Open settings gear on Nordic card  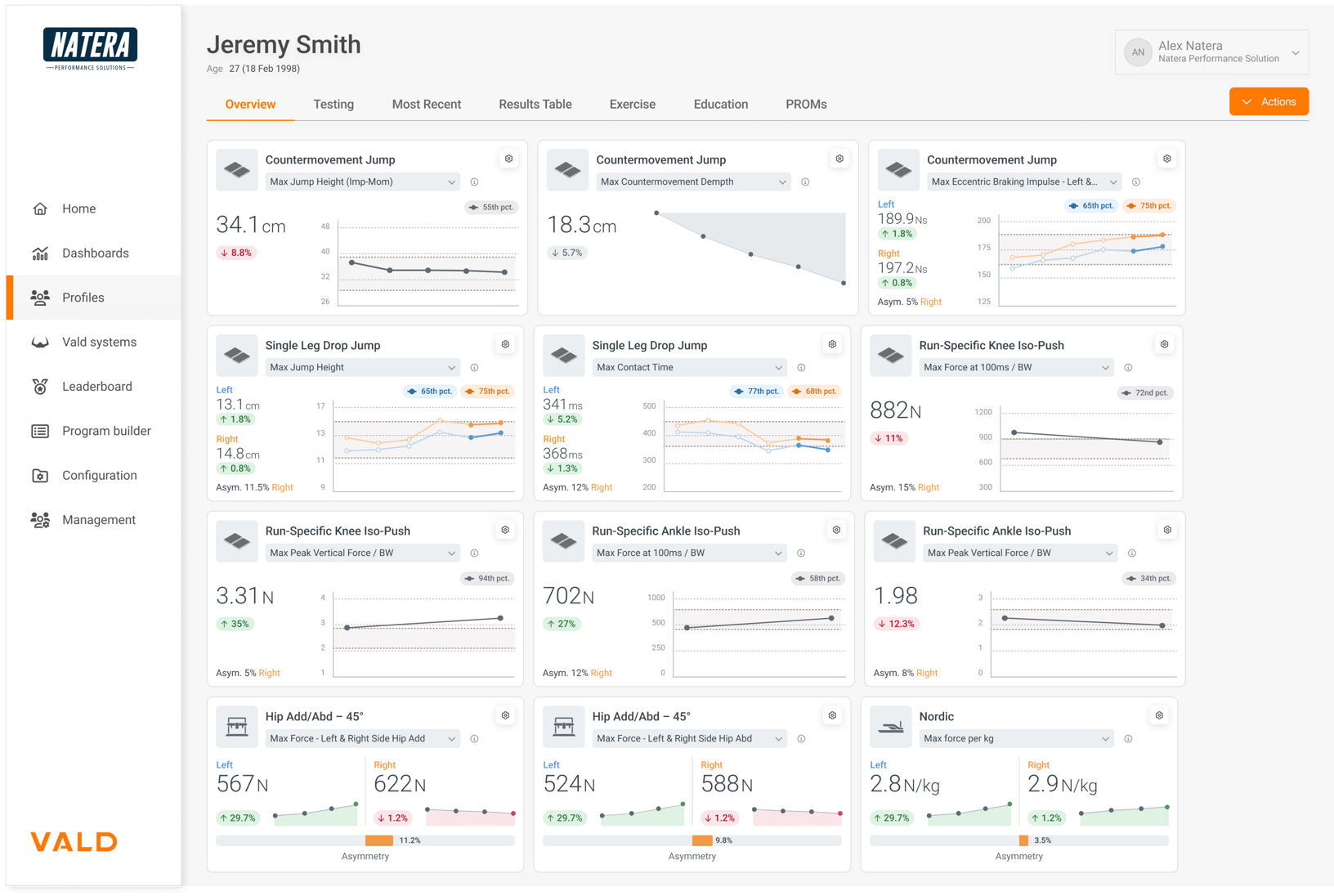click(x=1159, y=715)
